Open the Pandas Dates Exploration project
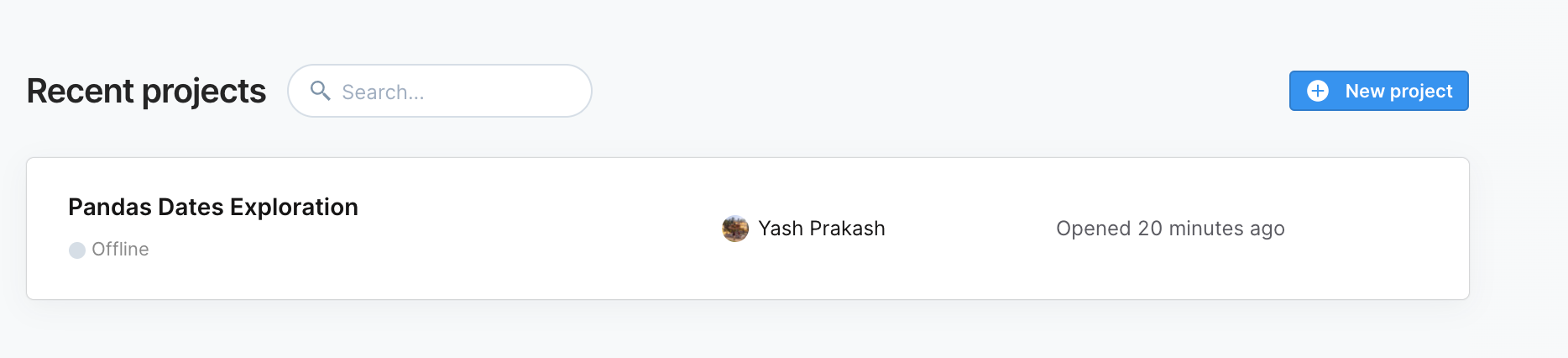This screenshot has height=358, width=1568. click(213, 207)
